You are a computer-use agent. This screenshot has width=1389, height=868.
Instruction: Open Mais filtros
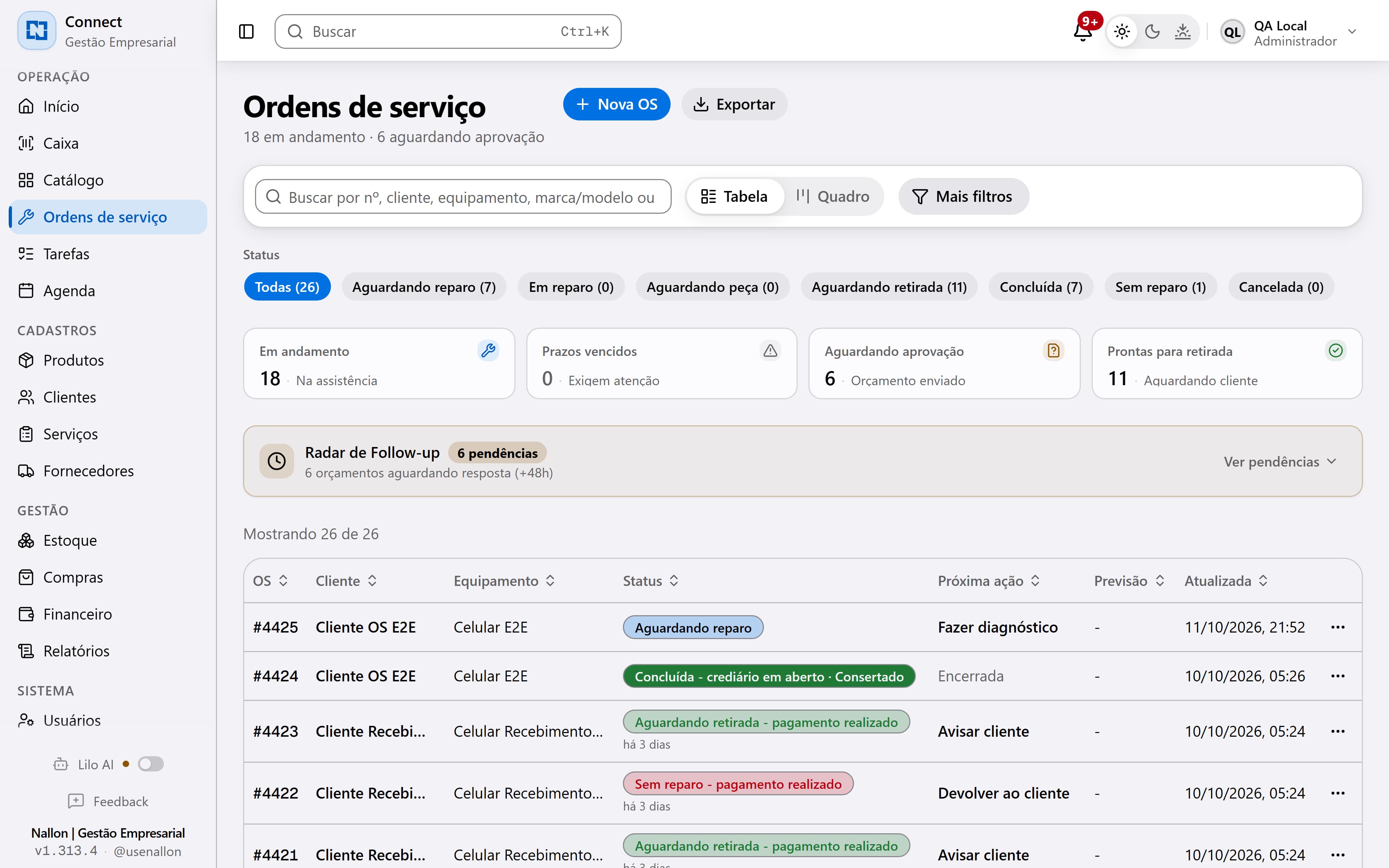[x=964, y=196]
